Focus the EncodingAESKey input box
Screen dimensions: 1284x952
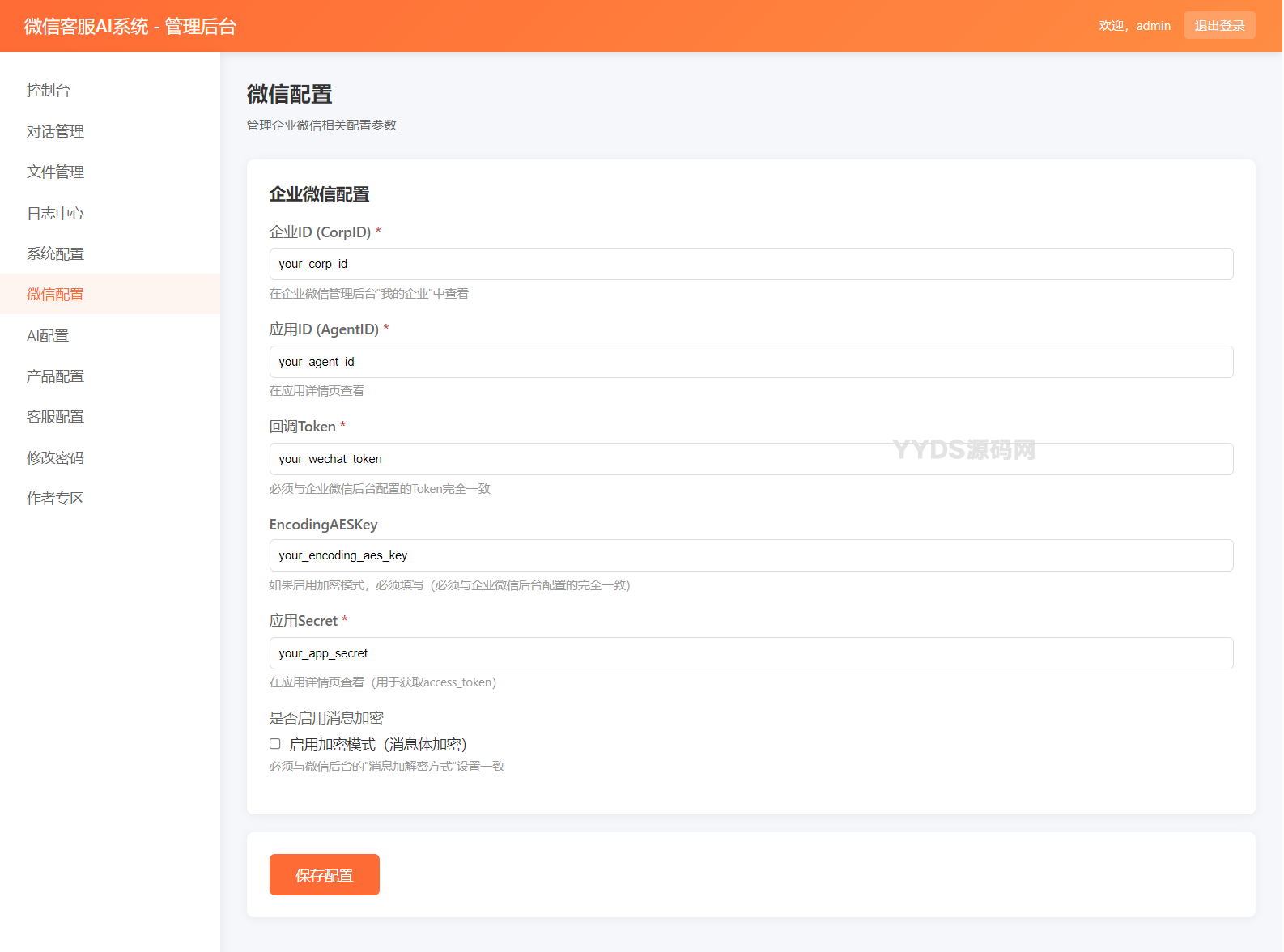750,555
